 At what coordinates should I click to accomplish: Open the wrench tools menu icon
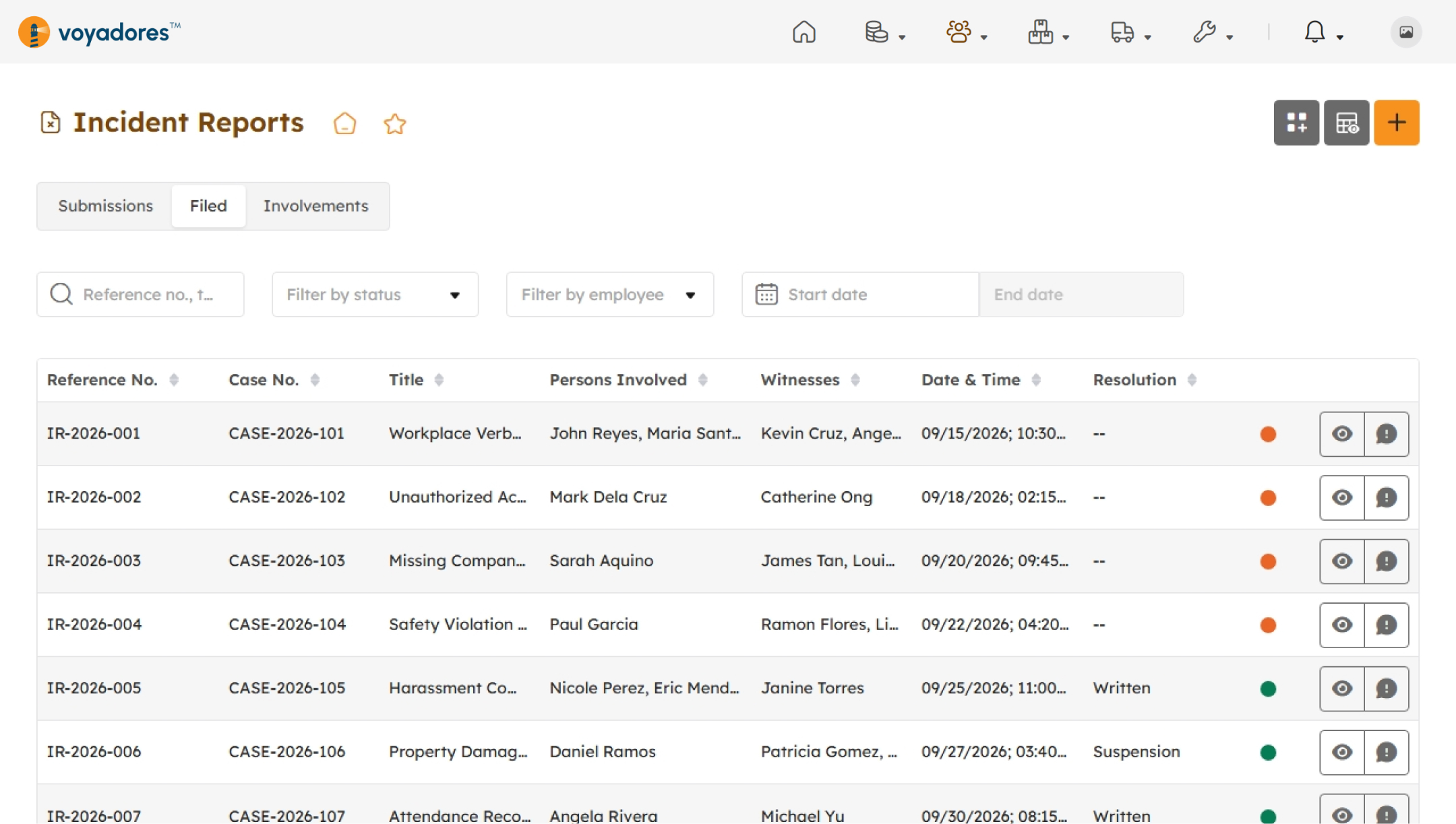tap(1204, 32)
